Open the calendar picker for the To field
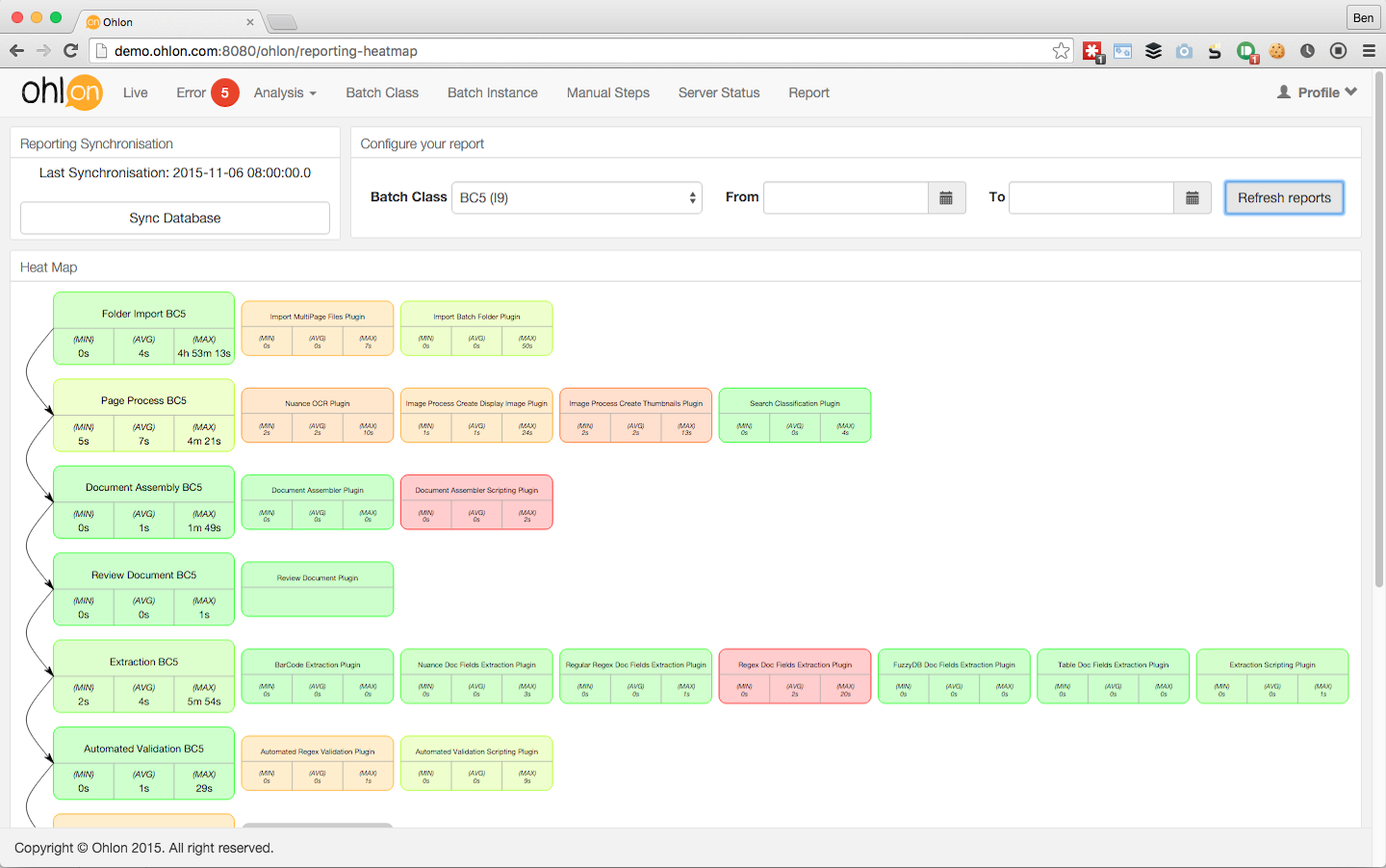The width and height of the screenshot is (1386, 868). [x=1192, y=197]
